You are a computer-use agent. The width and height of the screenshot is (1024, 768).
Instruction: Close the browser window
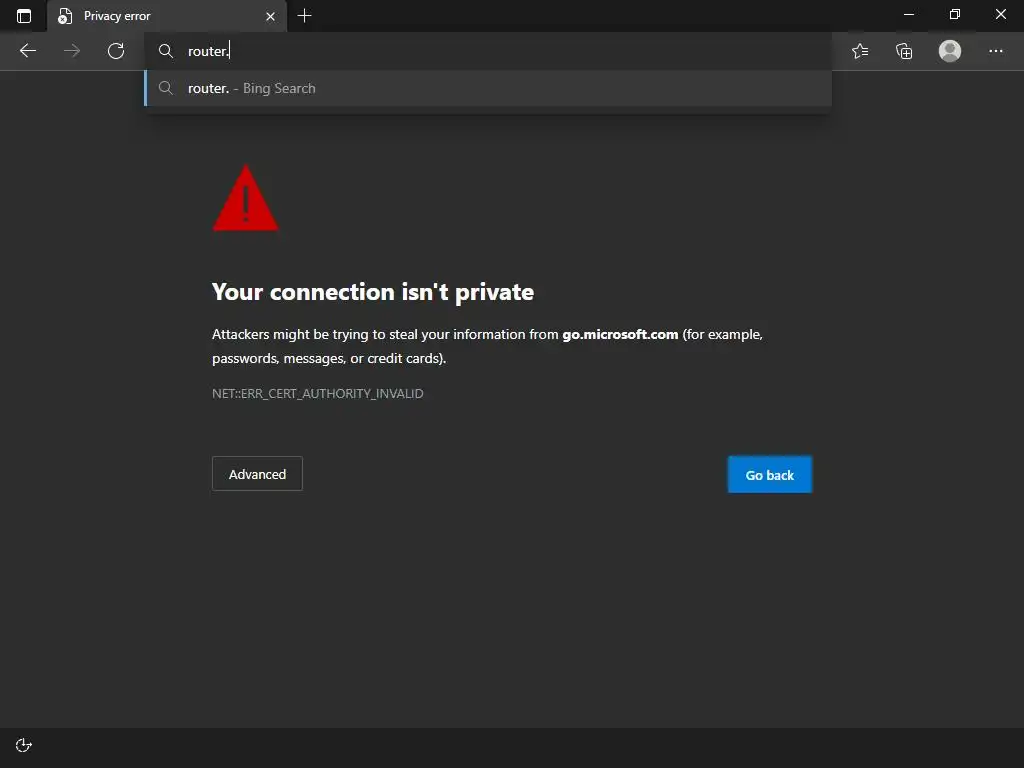[x=1000, y=14]
